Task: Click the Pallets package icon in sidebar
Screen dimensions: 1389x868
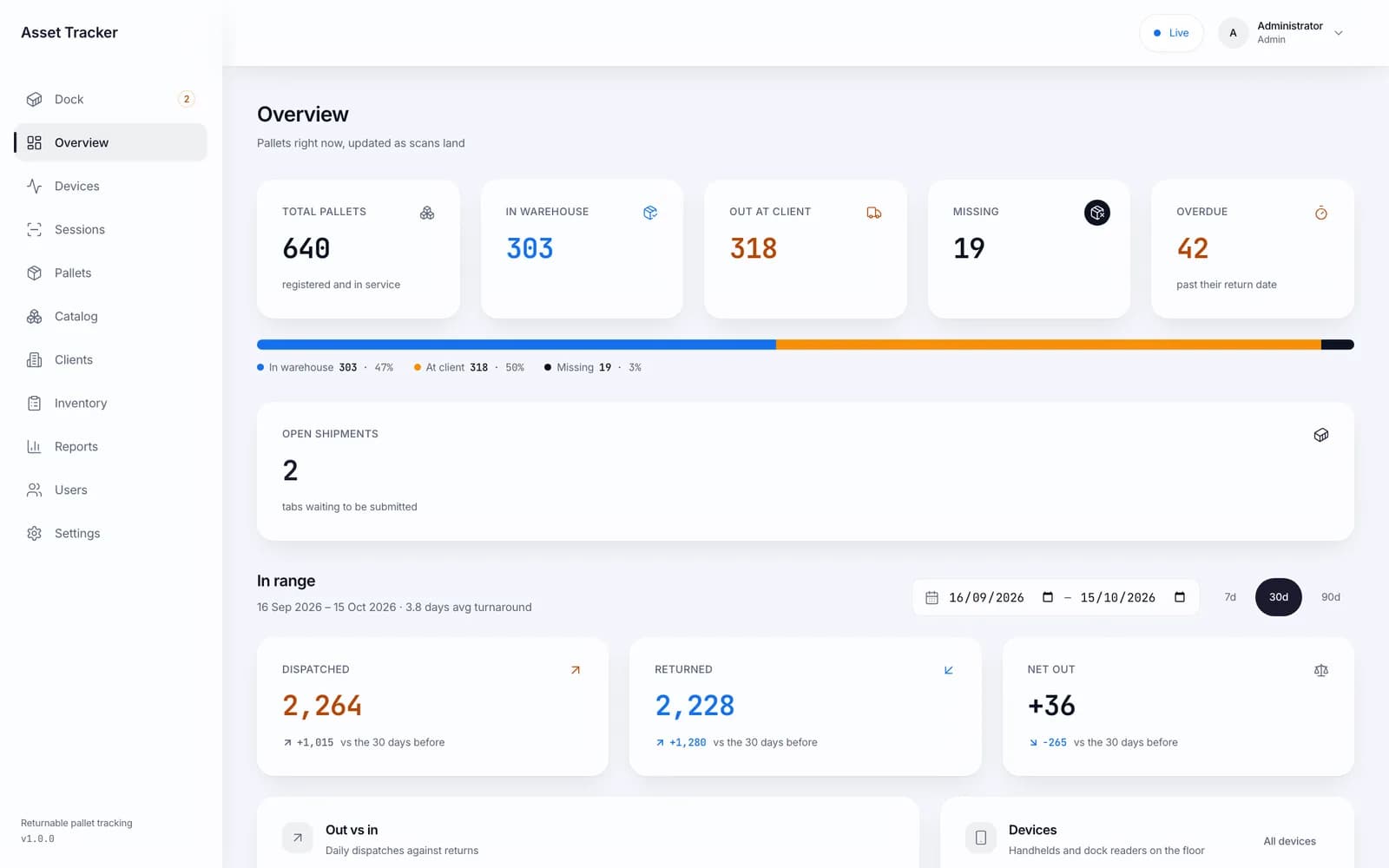Action: coord(34,273)
